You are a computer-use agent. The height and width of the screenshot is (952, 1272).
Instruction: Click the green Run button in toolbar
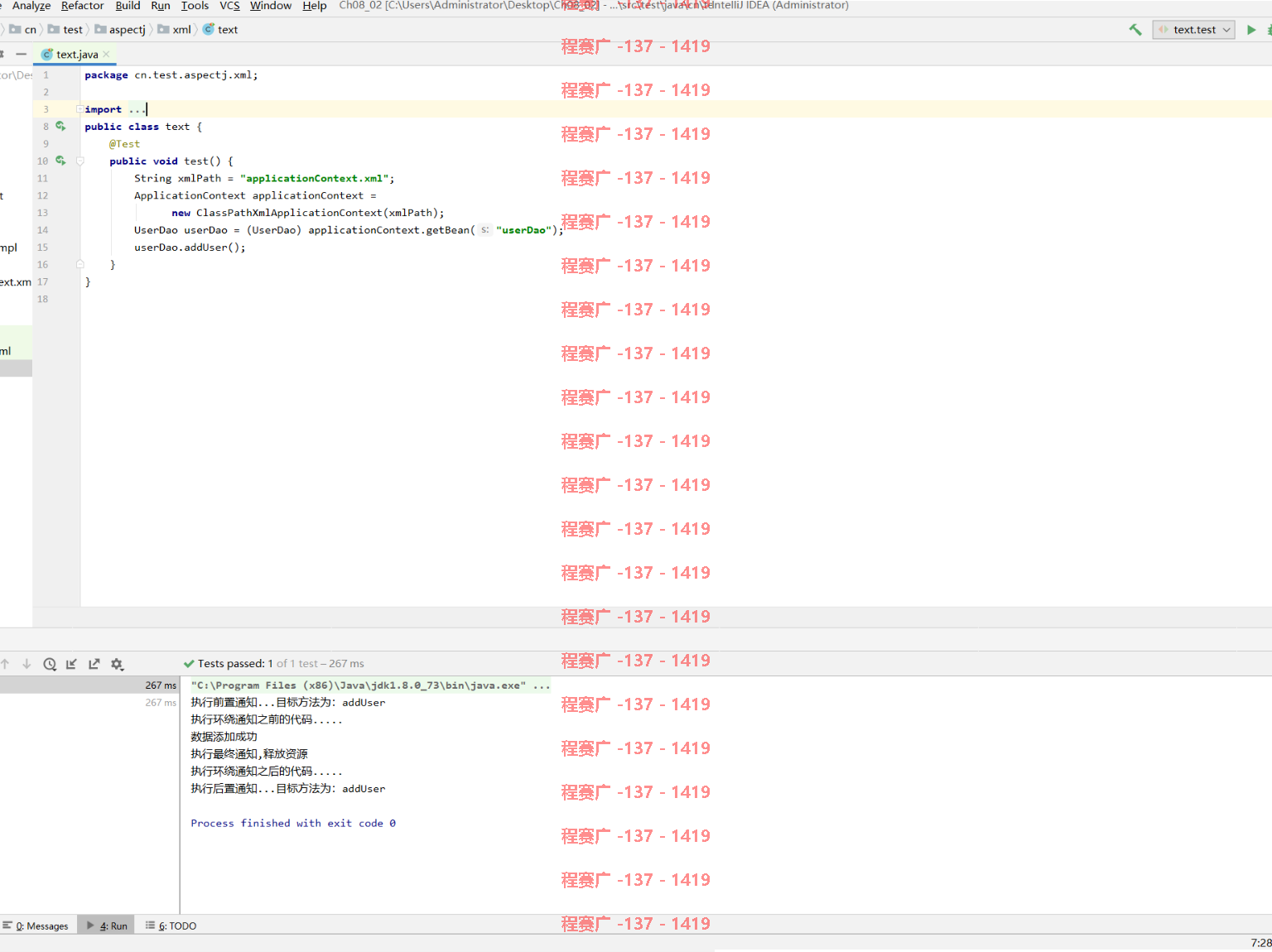click(x=1251, y=30)
